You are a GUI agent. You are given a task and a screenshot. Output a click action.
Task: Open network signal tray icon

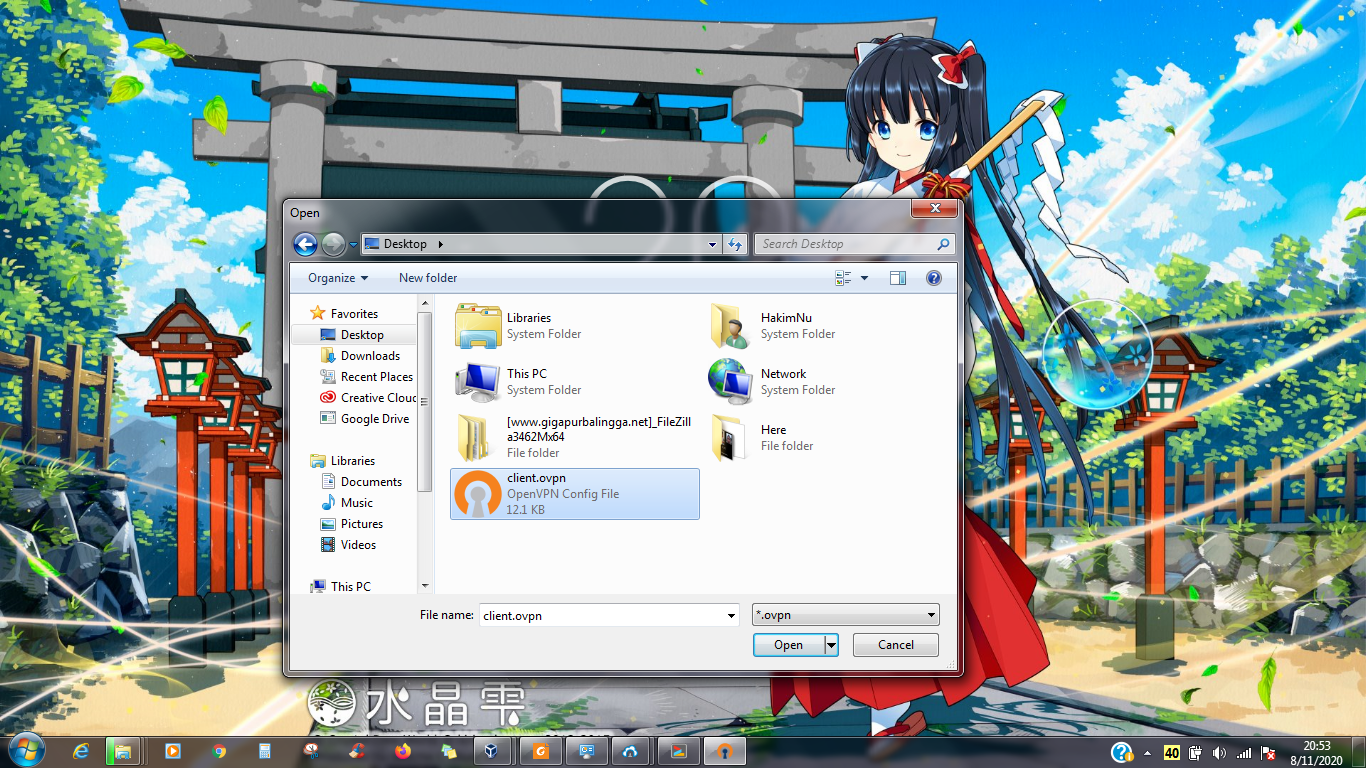pyautogui.click(x=1244, y=752)
